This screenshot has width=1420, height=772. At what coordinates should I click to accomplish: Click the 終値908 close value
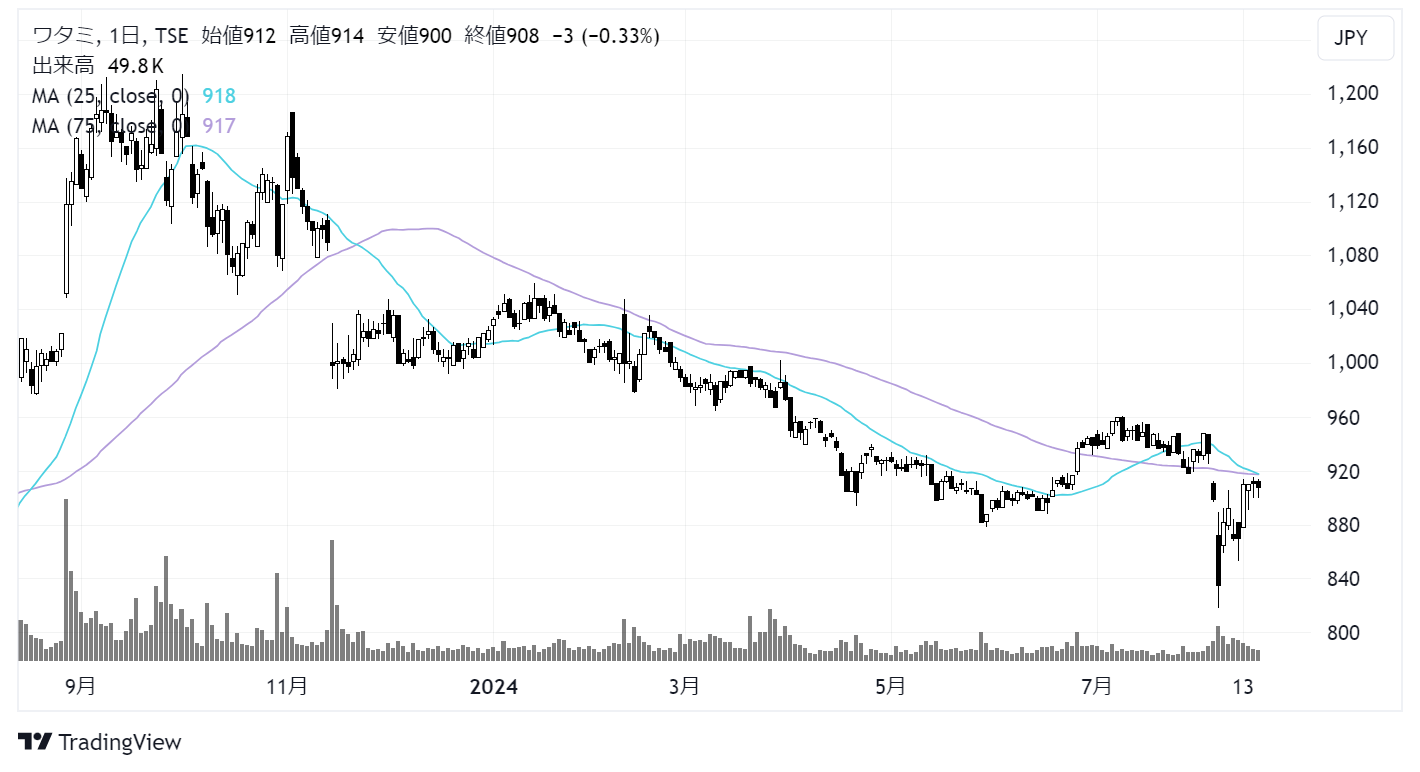tap(503, 37)
